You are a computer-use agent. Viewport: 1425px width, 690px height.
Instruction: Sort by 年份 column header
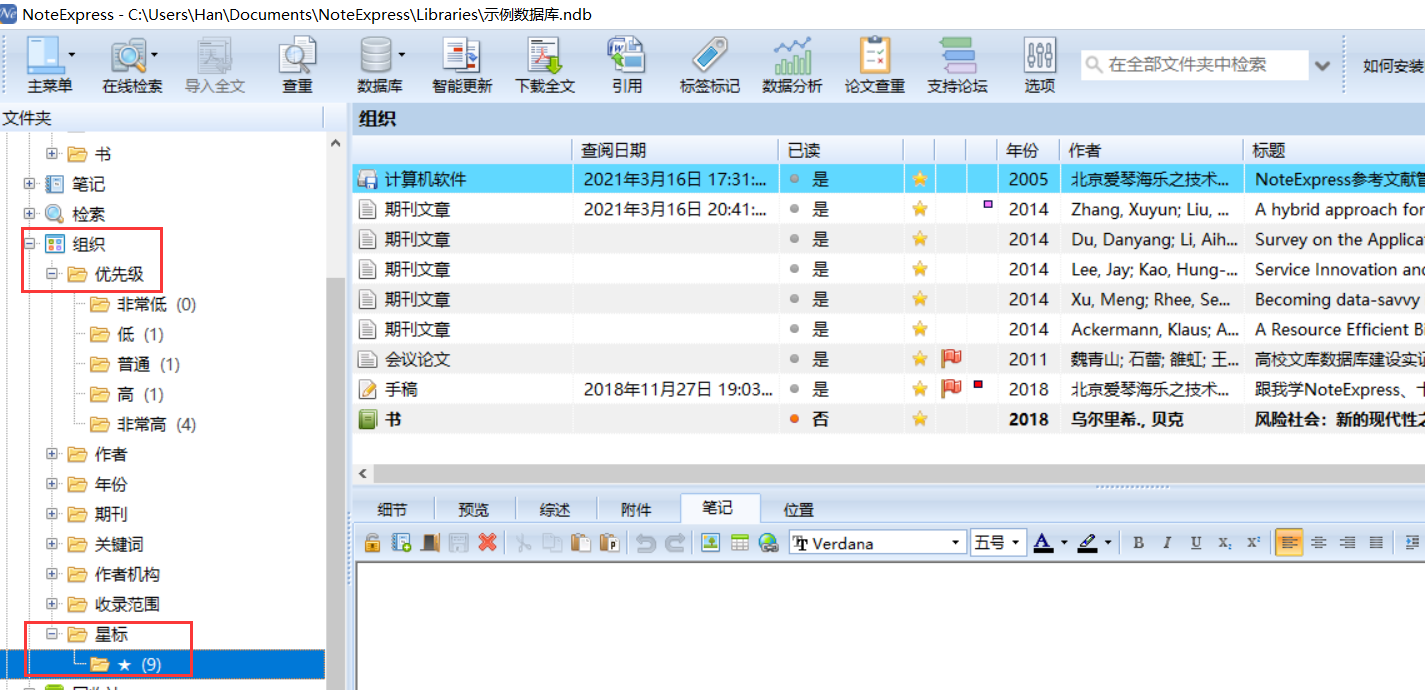(x=1028, y=150)
